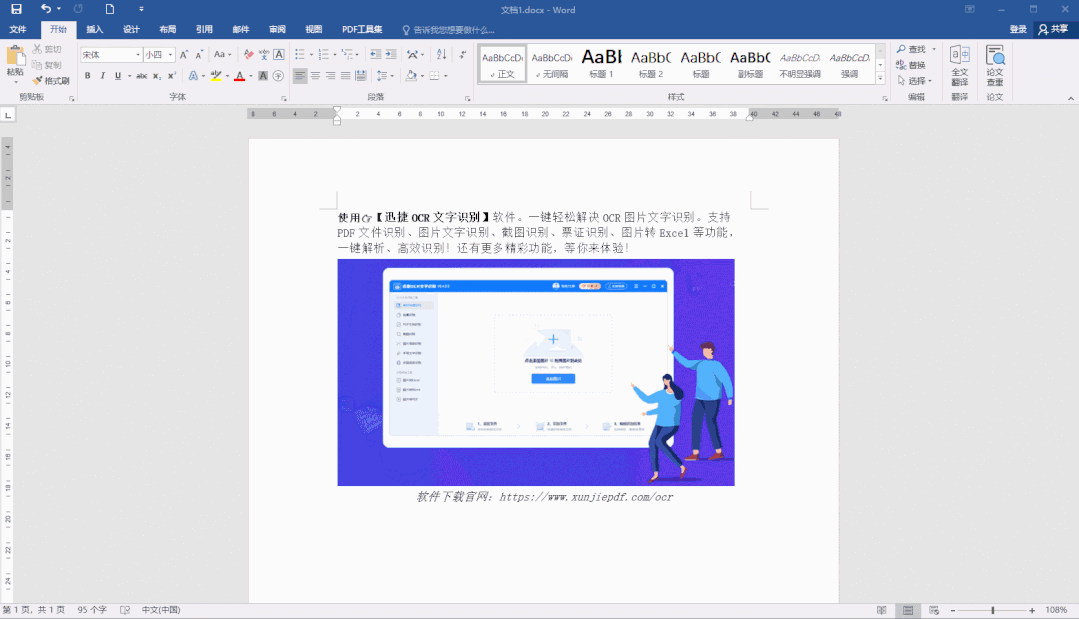
Task: Clear all formatting with eraser icon
Action: (248, 54)
